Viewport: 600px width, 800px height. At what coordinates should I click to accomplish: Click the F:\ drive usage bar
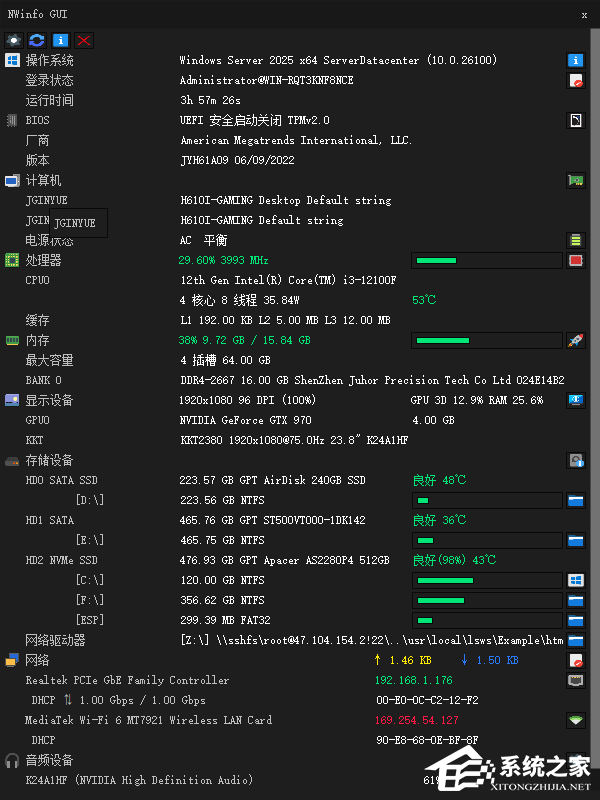[x=487, y=600]
